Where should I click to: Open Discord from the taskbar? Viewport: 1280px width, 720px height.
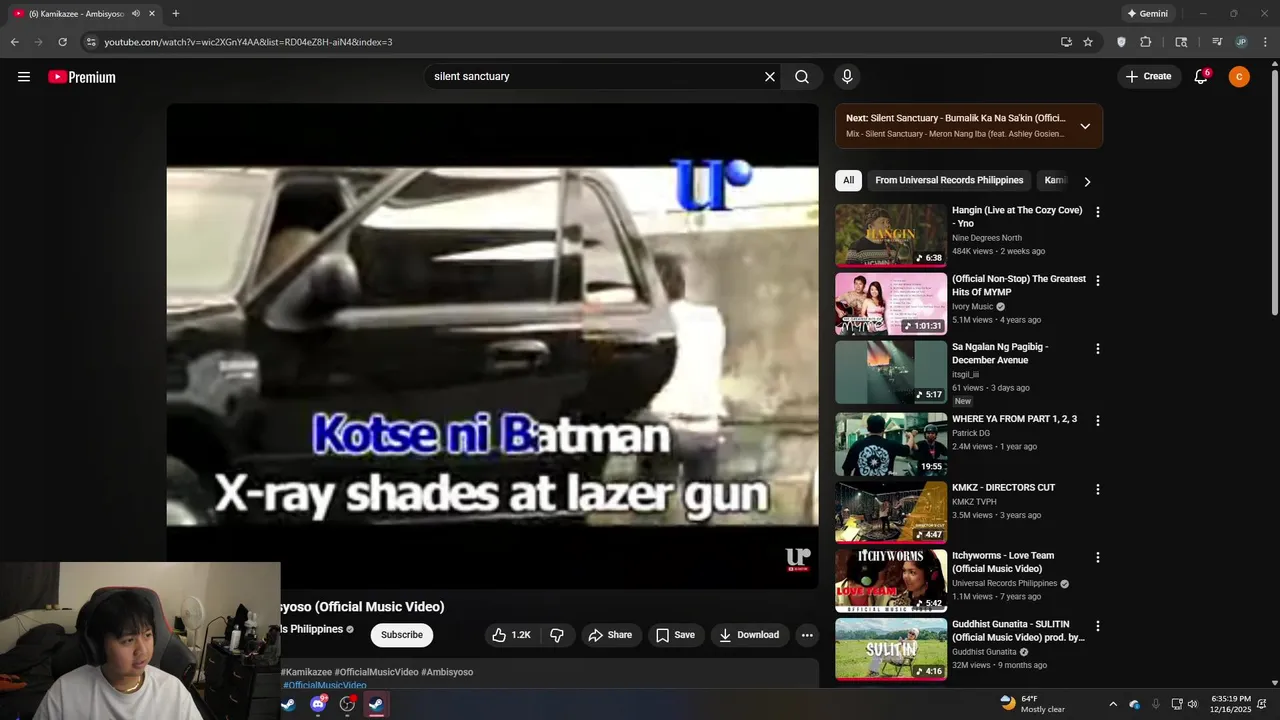tap(318, 704)
